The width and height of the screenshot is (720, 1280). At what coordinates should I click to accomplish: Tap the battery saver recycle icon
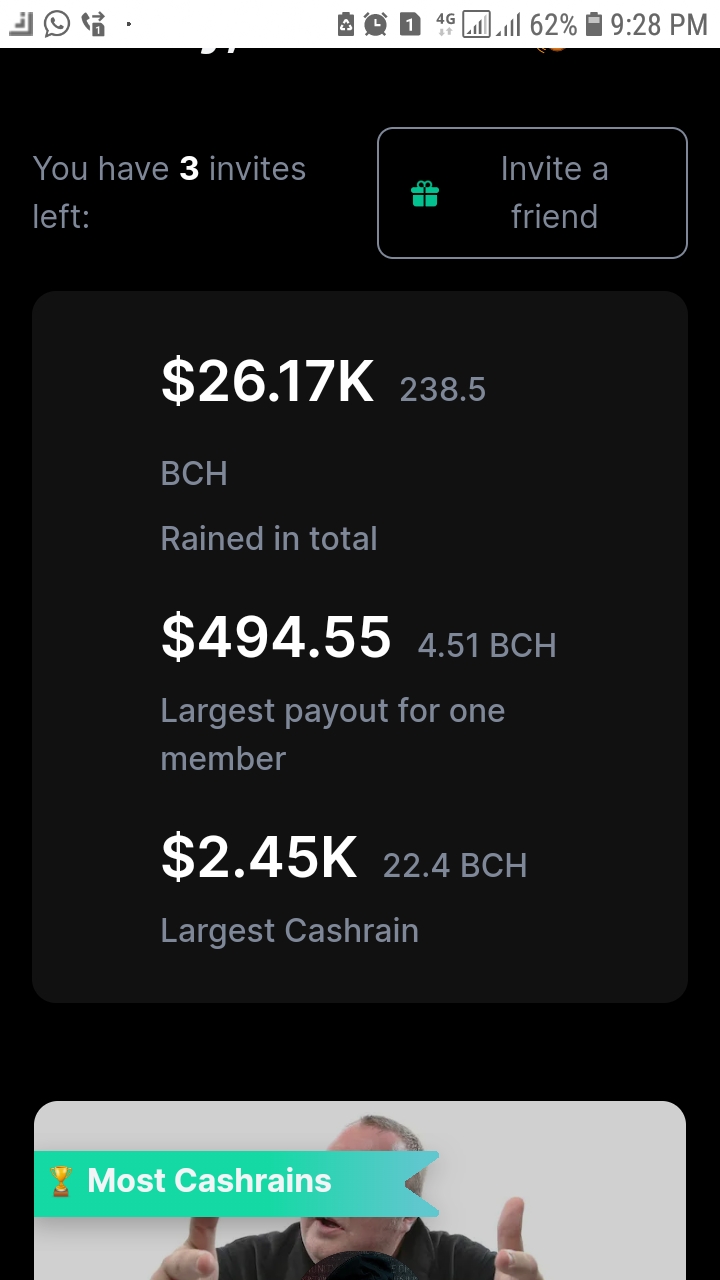point(346,24)
